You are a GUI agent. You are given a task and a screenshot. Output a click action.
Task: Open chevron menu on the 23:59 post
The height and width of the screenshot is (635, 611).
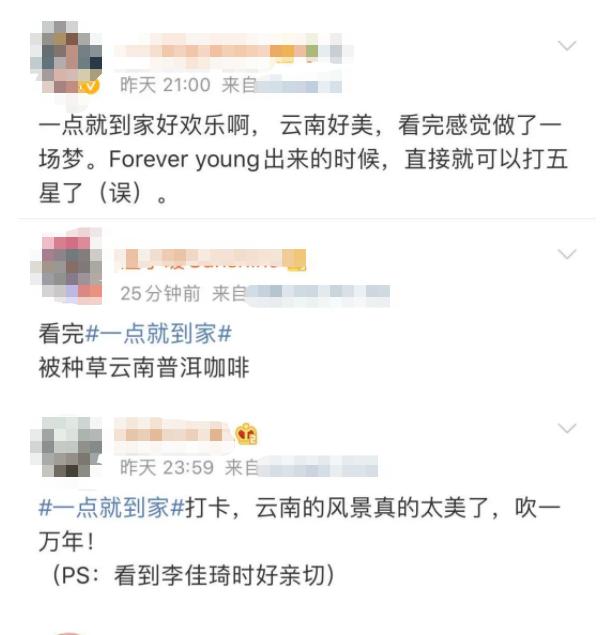click(567, 428)
